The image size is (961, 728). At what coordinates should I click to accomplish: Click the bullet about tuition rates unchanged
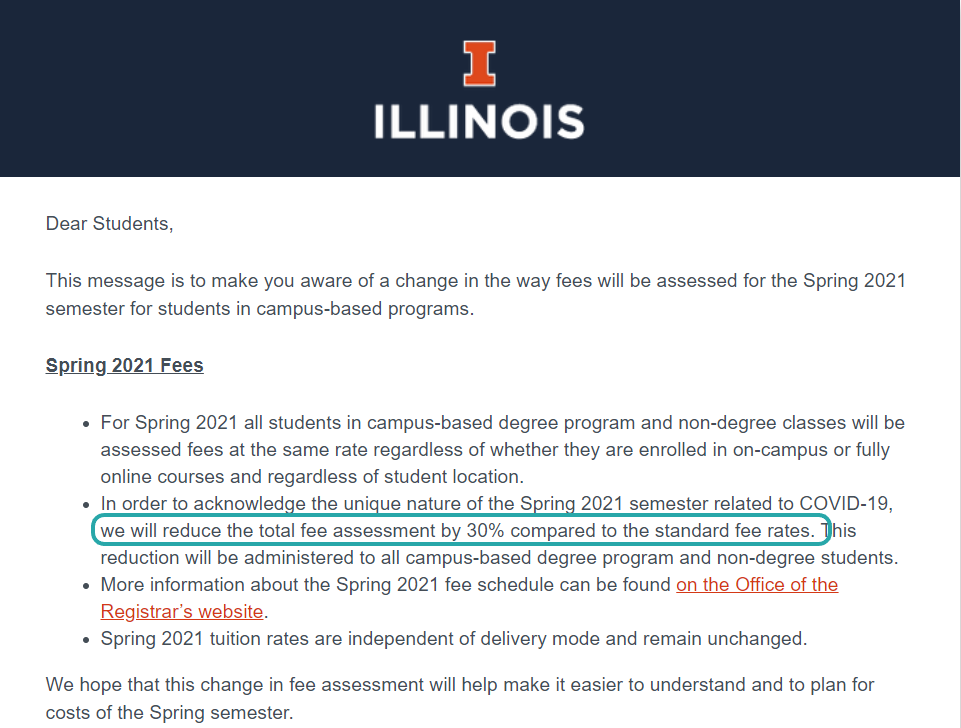(x=454, y=639)
